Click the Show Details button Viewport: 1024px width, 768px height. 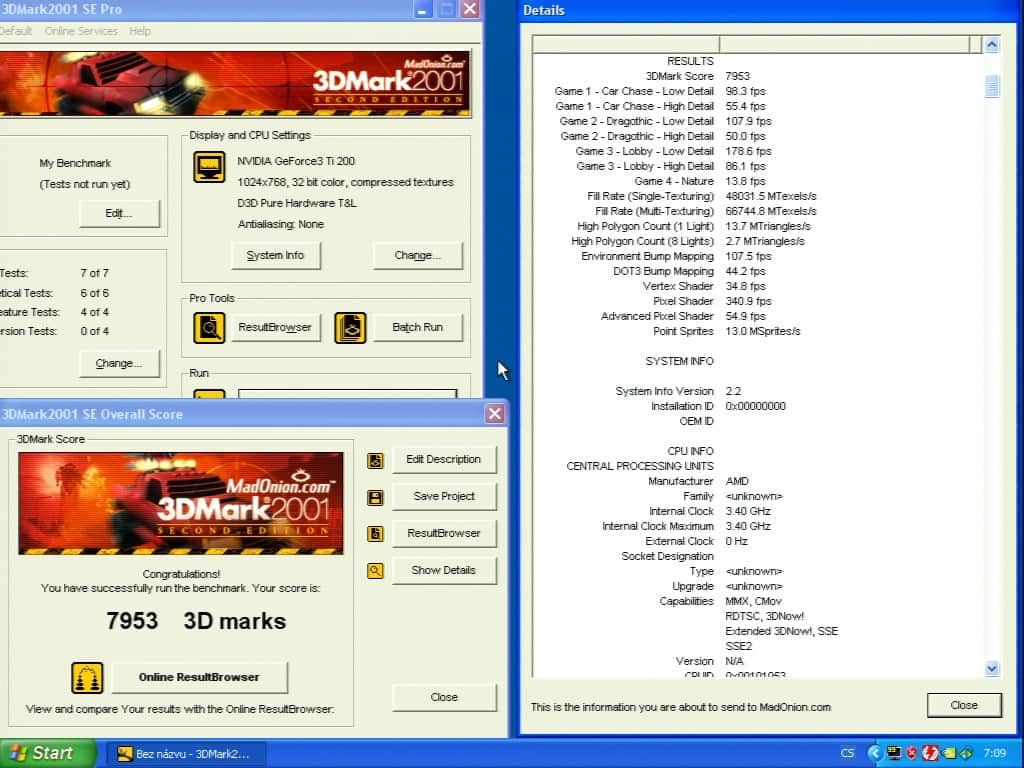click(x=443, y=570)
